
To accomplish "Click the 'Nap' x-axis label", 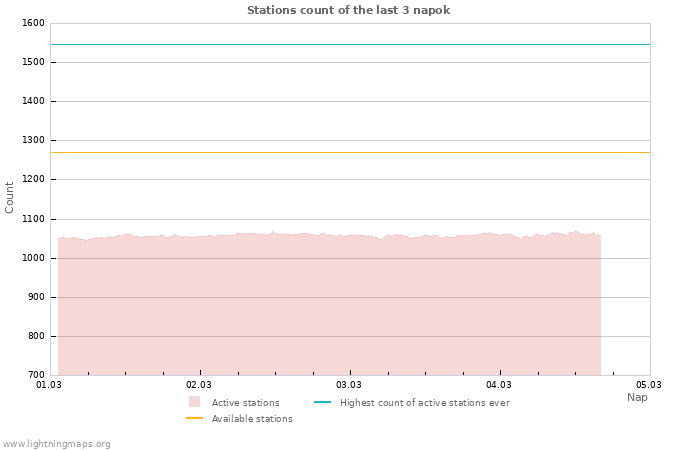I will click(637, 397).
